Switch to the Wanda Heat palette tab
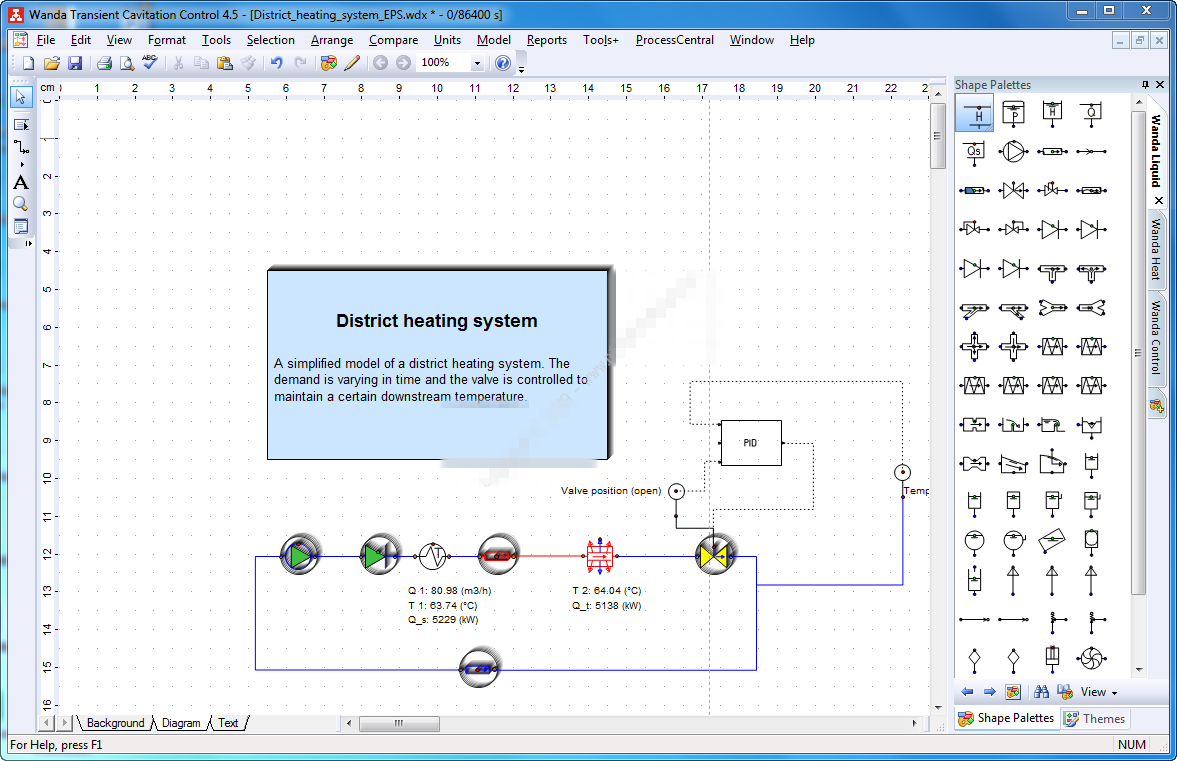 (1156, 249)
